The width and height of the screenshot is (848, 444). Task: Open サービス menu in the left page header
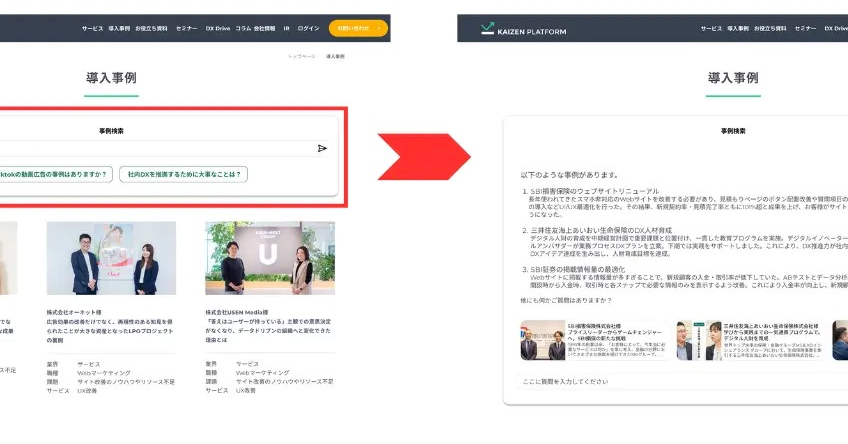point(92,29)
